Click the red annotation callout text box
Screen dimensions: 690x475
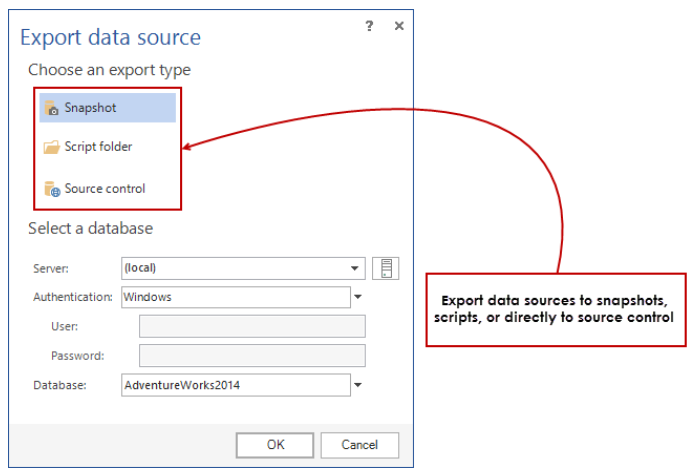(556, 309)
